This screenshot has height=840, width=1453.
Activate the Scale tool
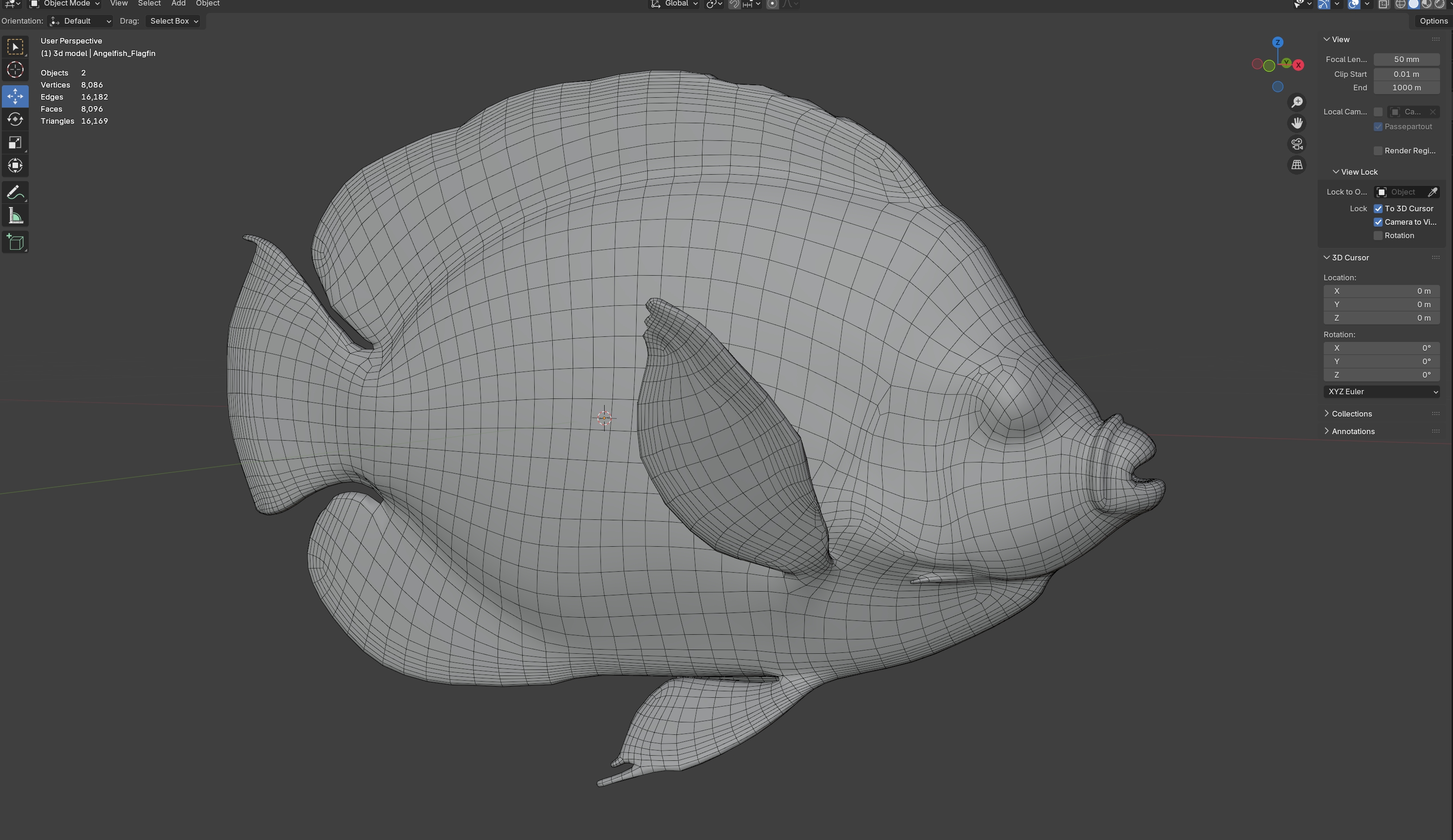(x=15, y=143)
